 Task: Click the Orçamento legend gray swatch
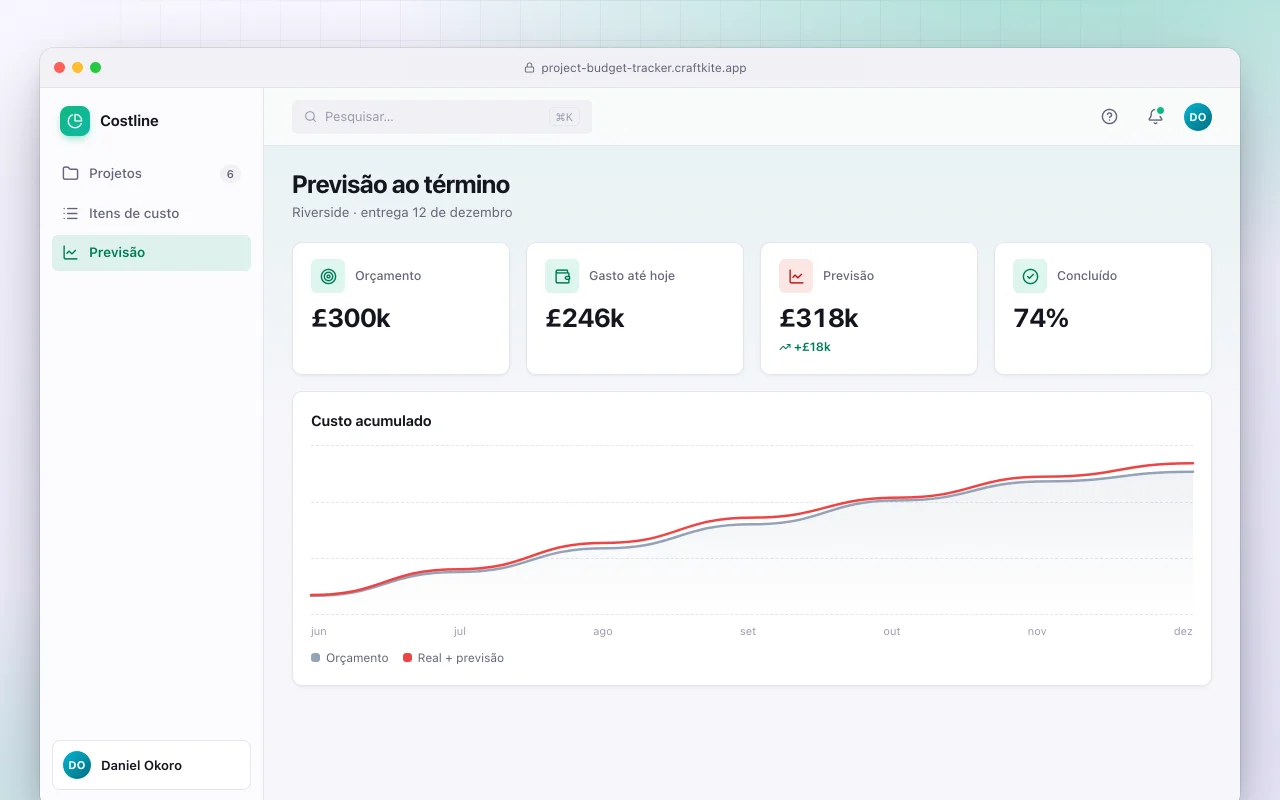[316, 658]
